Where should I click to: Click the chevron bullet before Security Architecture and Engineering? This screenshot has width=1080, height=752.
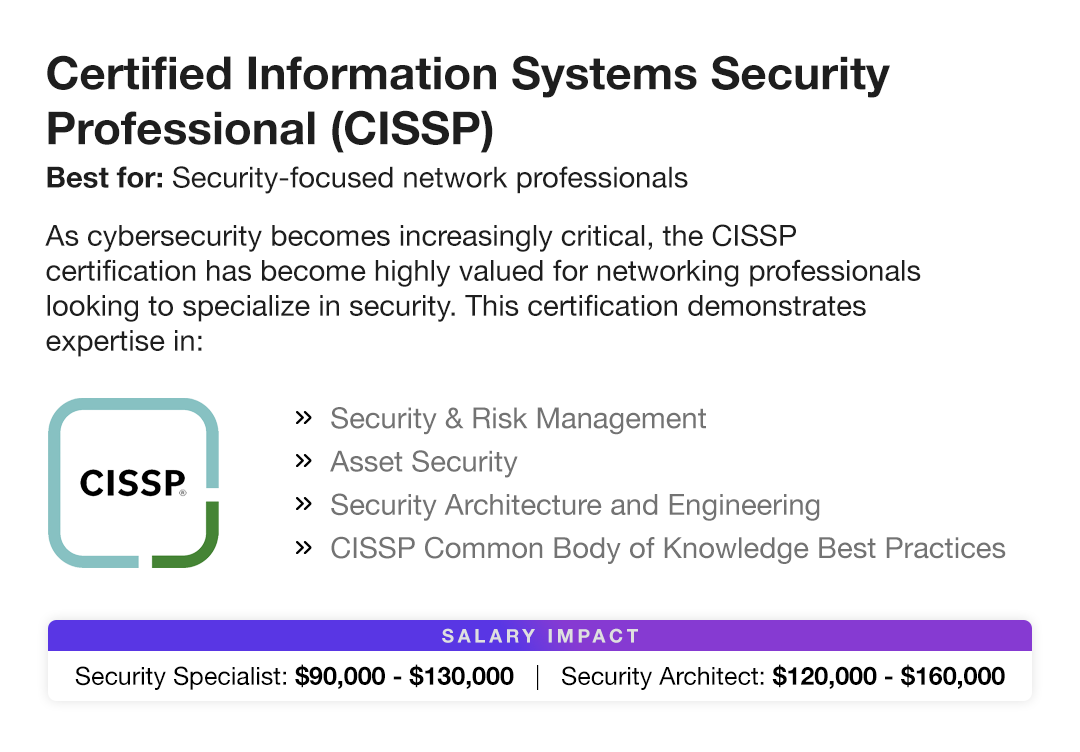(303, 504)
